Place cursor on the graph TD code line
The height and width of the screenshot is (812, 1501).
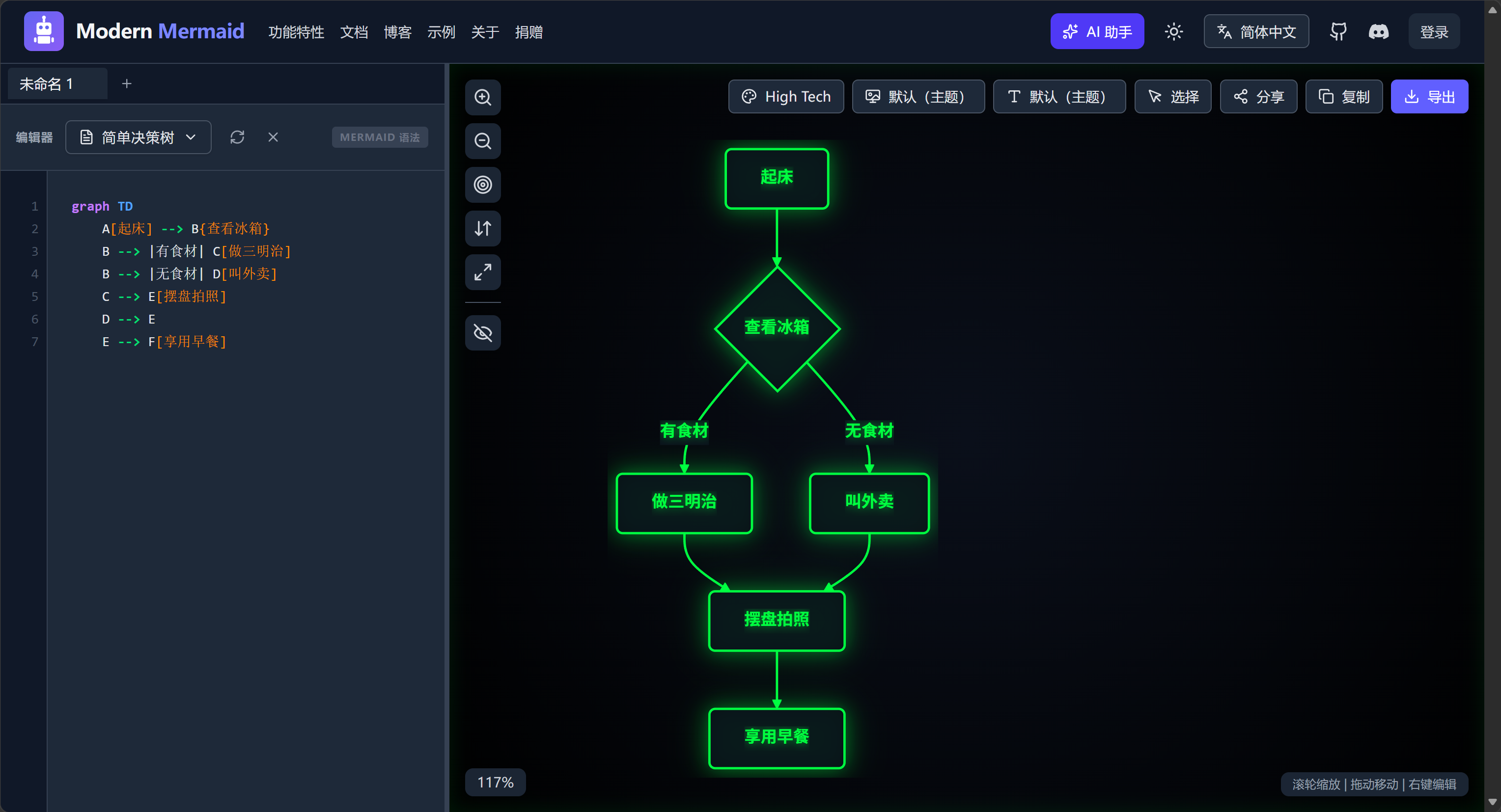tap(102, 206)
